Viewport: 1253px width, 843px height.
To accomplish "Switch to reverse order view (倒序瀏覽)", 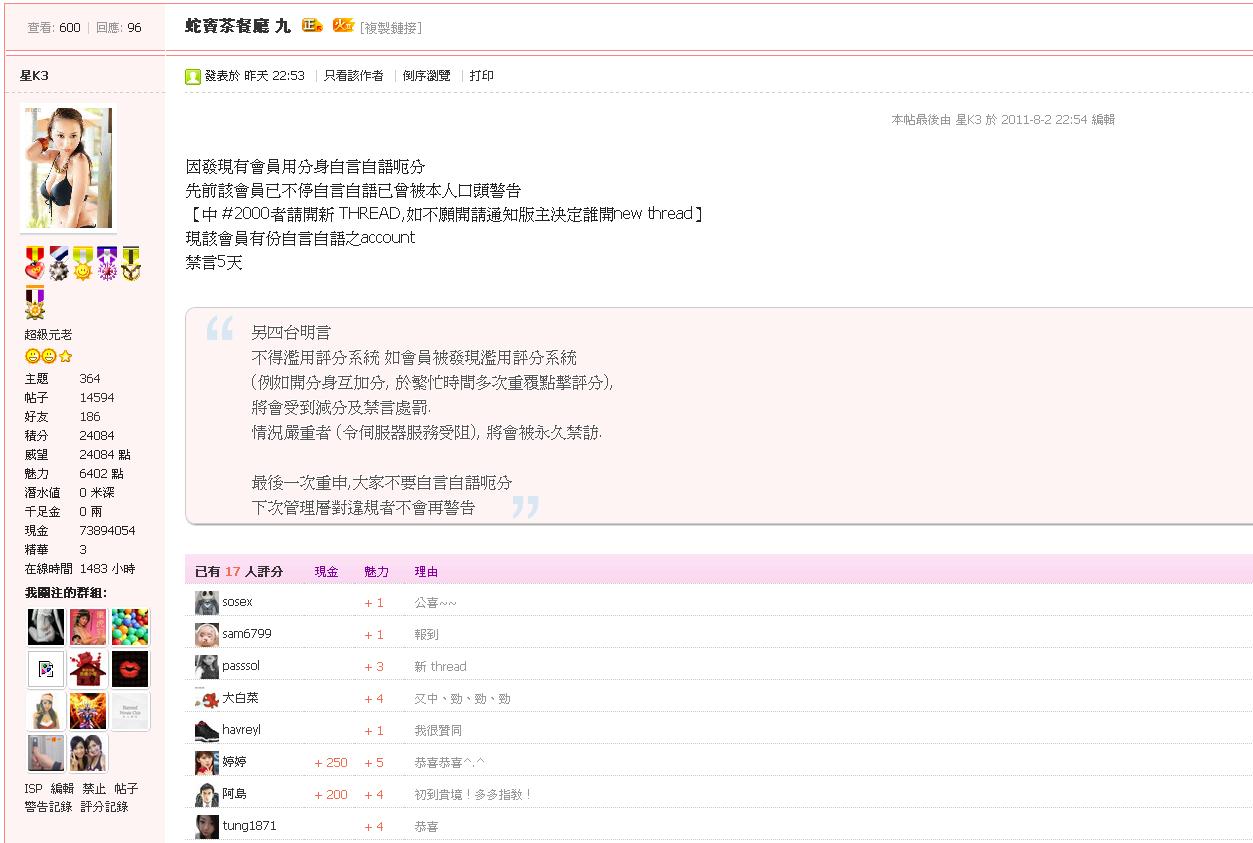I will point(426,76).
